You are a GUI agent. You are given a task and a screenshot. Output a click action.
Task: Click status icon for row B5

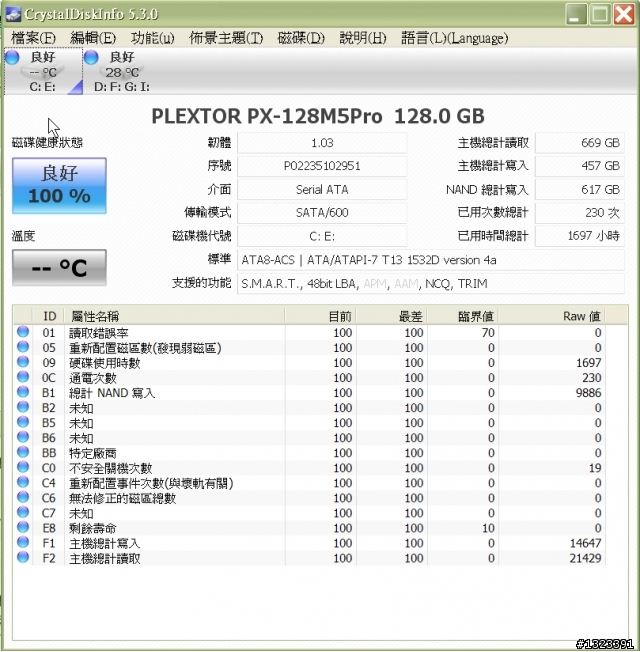coord(23,422)
